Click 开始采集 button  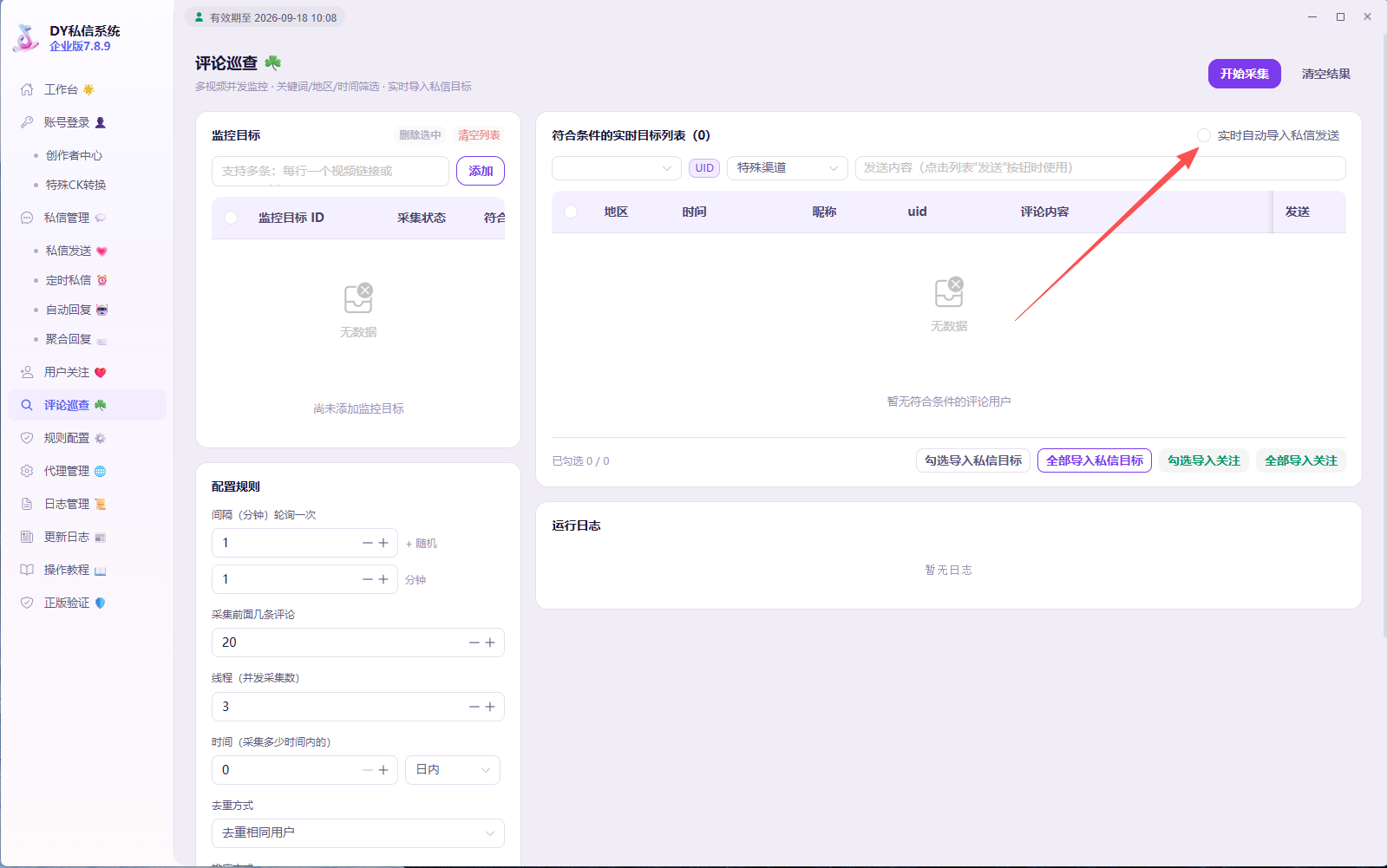point(1245,74)
